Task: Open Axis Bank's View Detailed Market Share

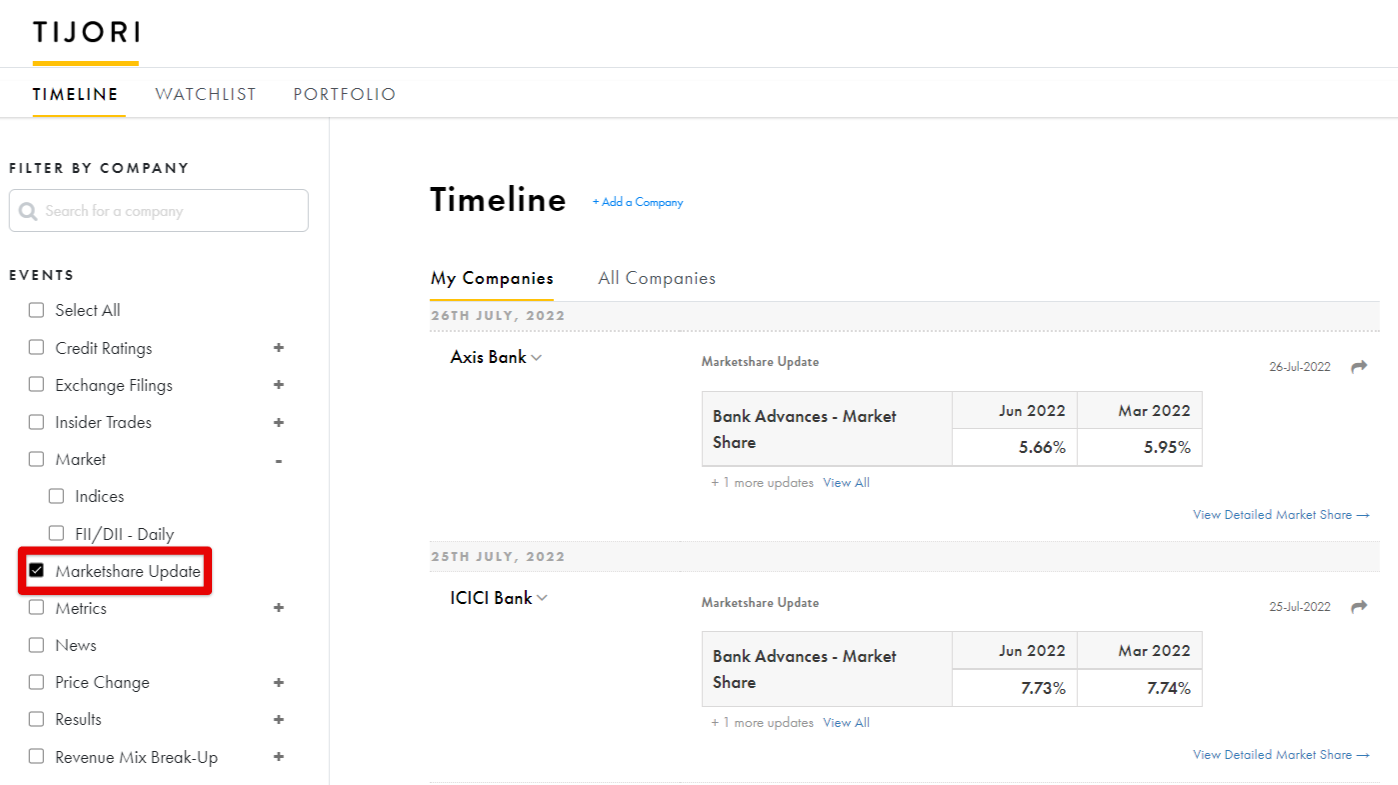Action: 1281,514
